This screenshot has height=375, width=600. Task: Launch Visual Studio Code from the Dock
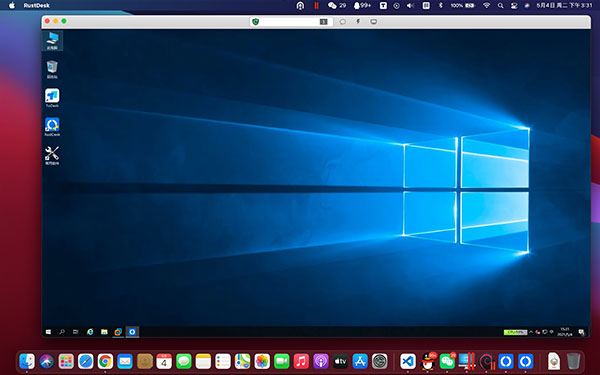[408, 361]
